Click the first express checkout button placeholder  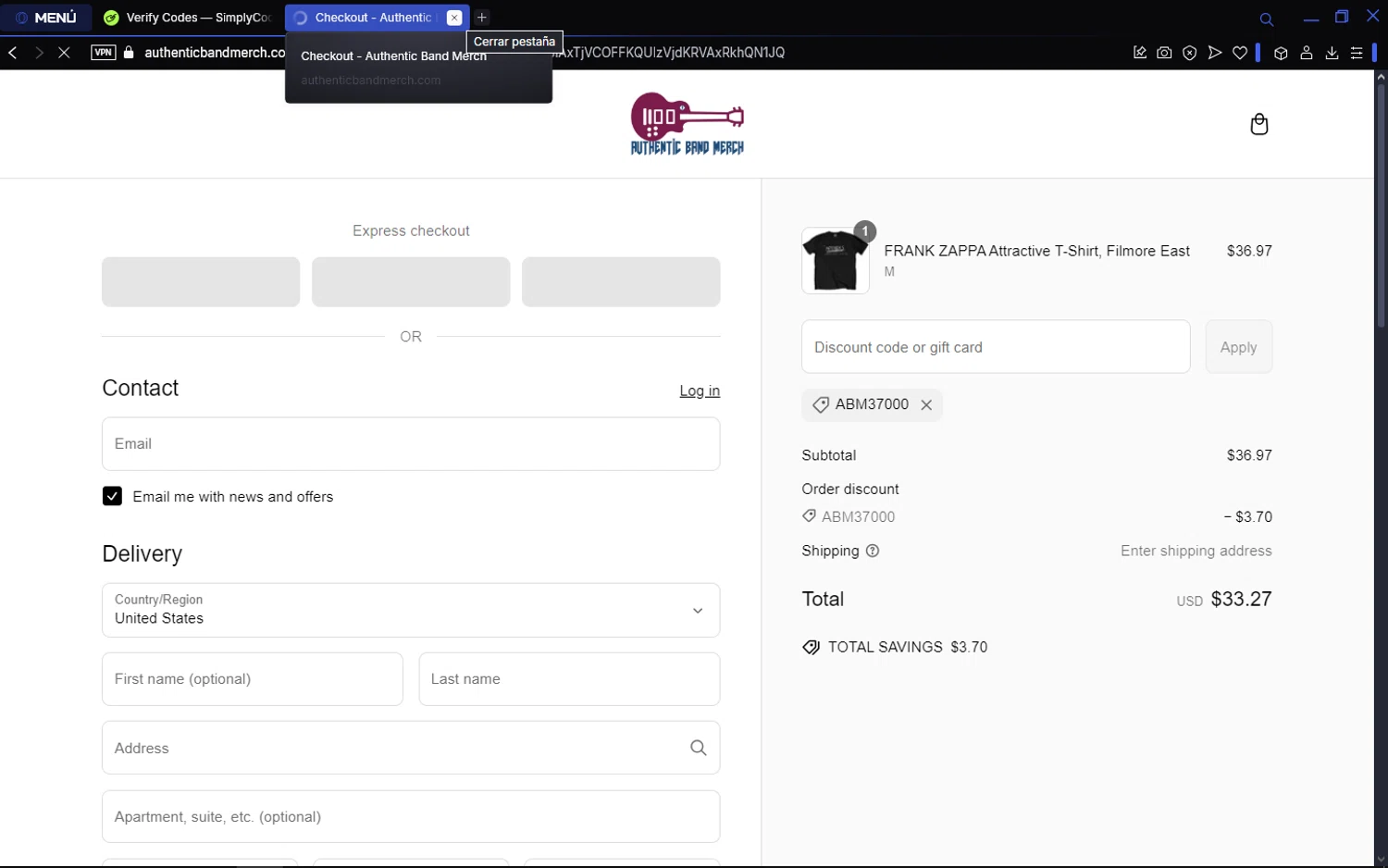(201, 281)
